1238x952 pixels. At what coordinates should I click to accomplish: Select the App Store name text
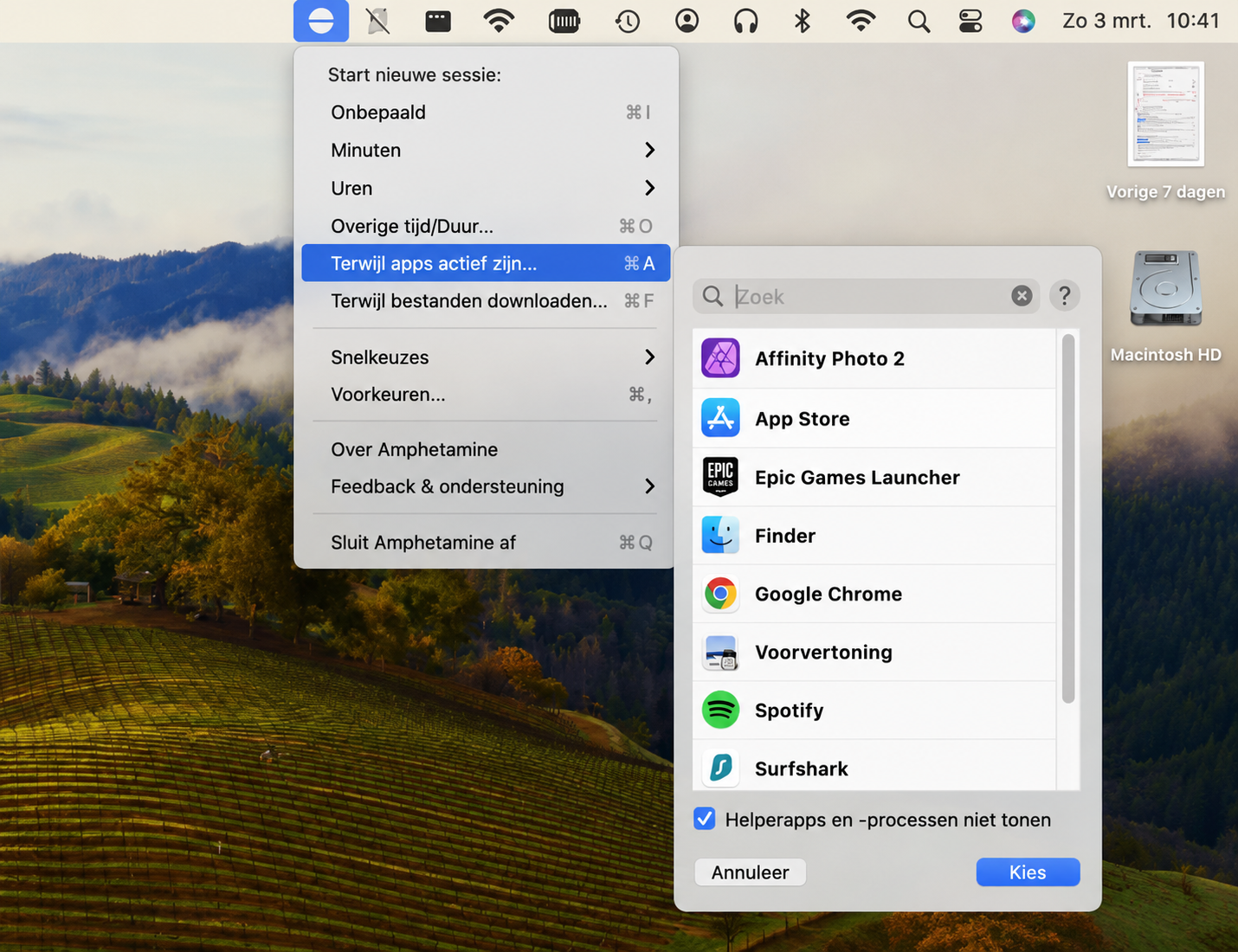coord(803,419)
